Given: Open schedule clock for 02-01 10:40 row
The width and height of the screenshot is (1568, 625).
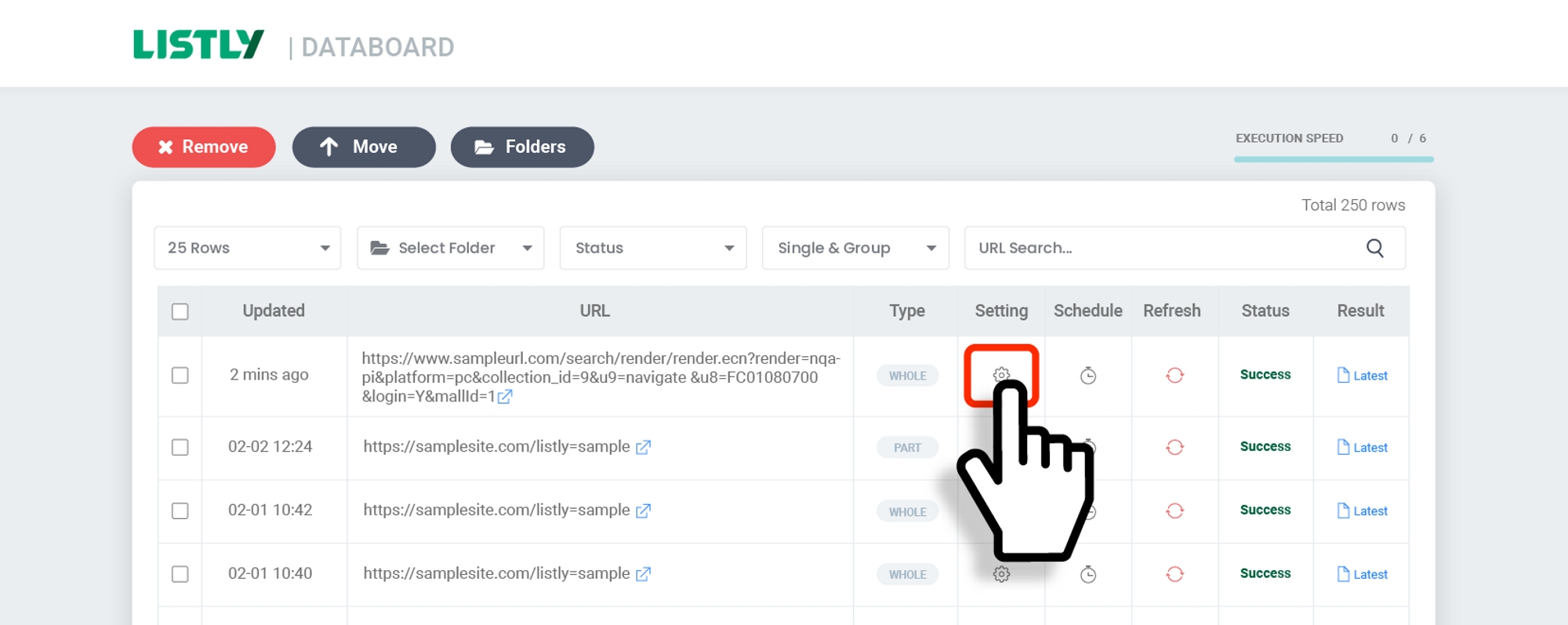Looking at the screenshot, I should click(x=1087, y=574).
